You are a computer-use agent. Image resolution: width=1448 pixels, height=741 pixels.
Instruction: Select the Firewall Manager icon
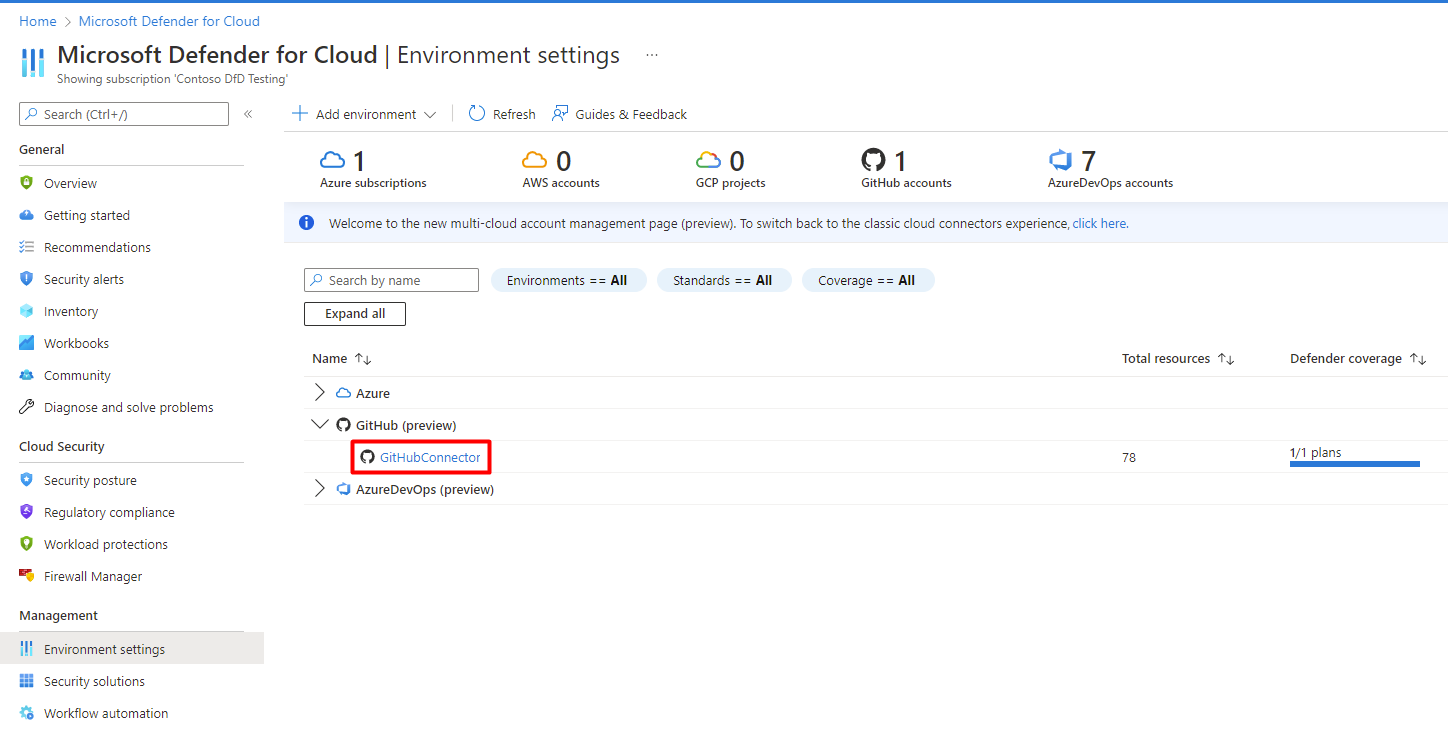[x=25, y=576]
